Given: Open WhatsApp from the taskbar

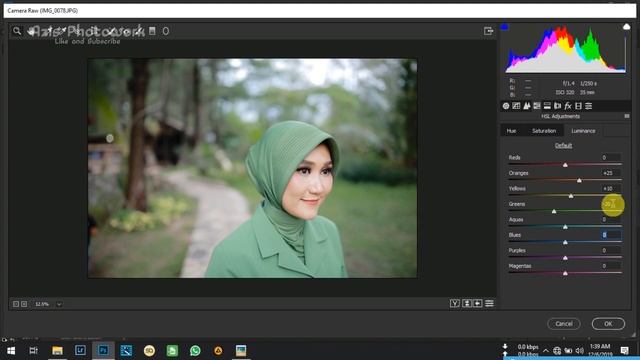Looking at the screenshot, I should coord(195,351).
